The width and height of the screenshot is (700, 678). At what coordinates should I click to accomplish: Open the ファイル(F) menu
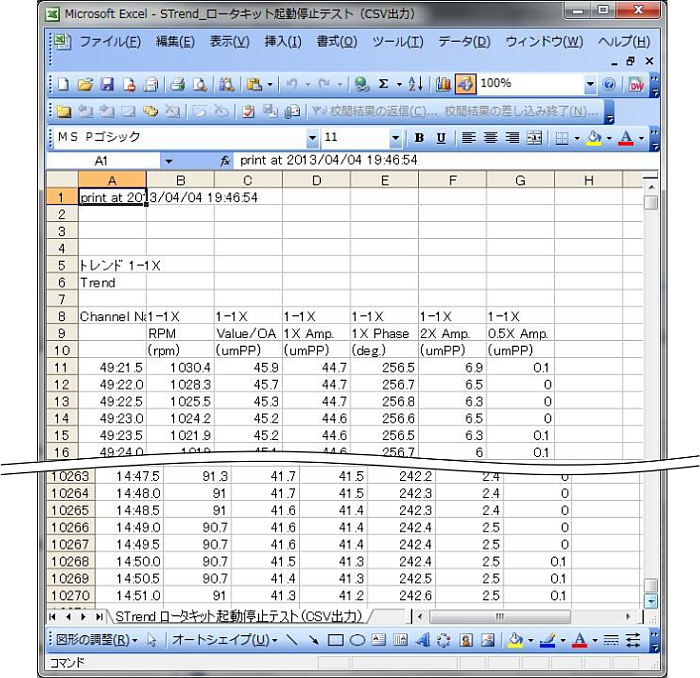click(x=110, y=42)
